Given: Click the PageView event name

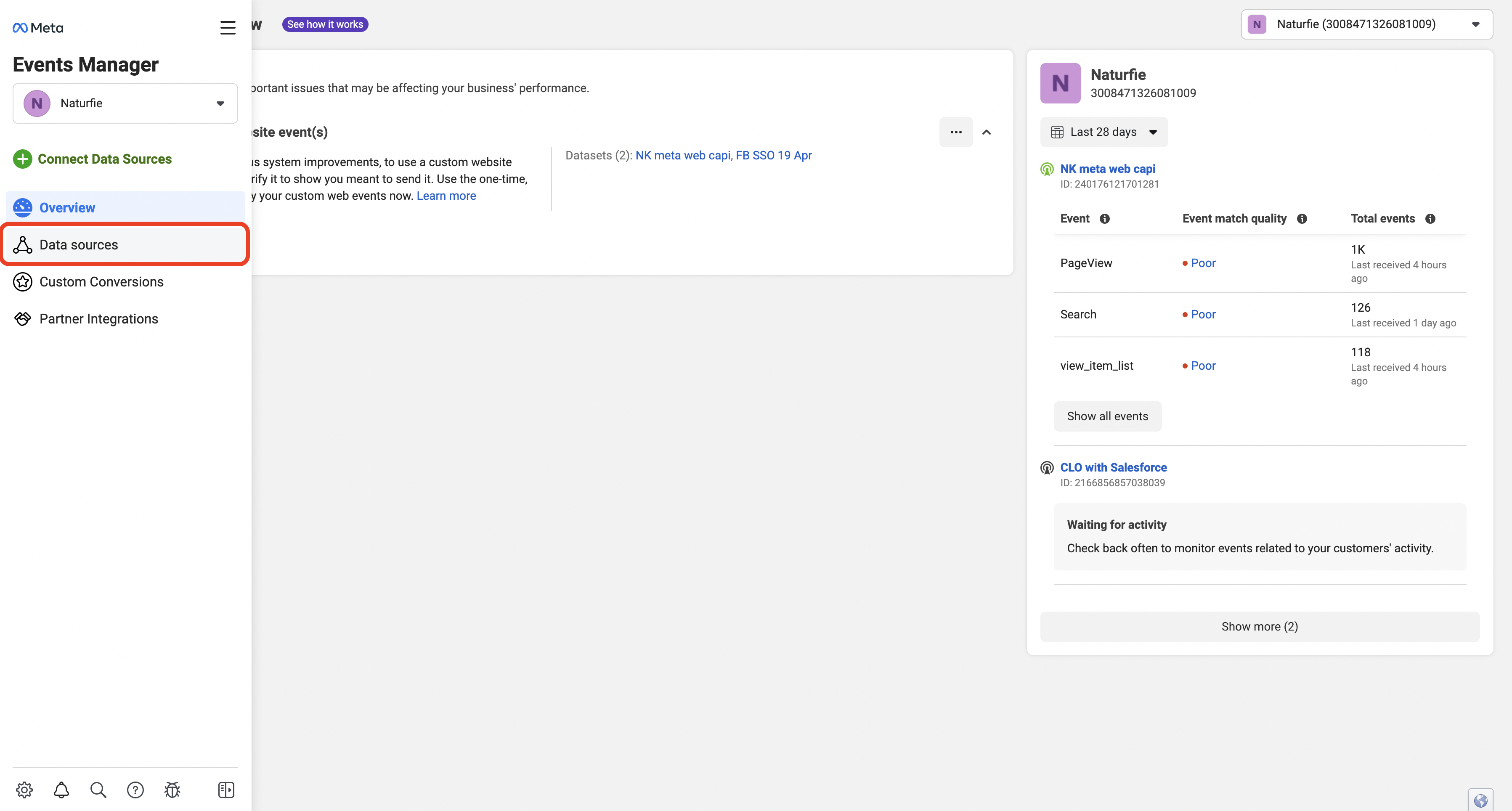Looking at the screenshot, I should coord(1086,263).
